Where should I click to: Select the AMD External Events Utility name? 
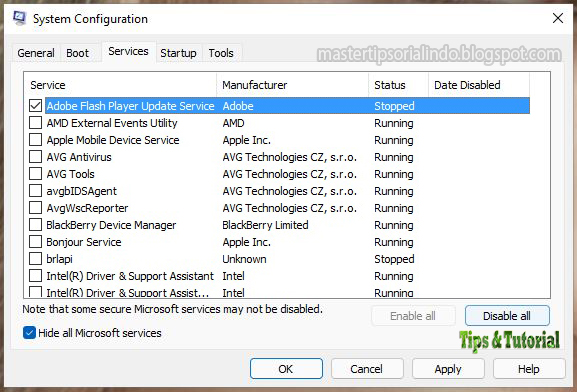coord(112,123)
